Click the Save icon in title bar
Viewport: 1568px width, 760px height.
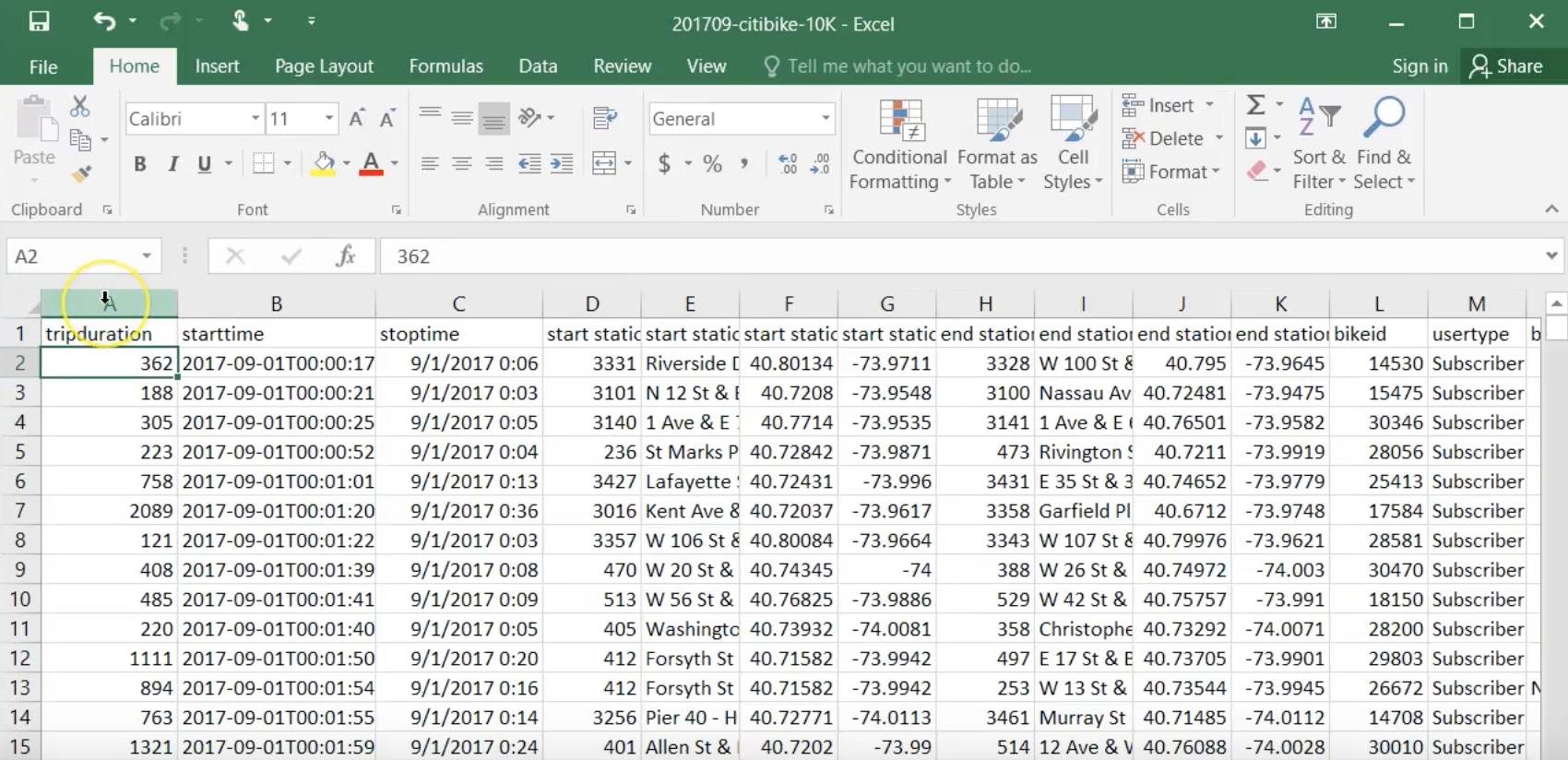tap(39, 21)
